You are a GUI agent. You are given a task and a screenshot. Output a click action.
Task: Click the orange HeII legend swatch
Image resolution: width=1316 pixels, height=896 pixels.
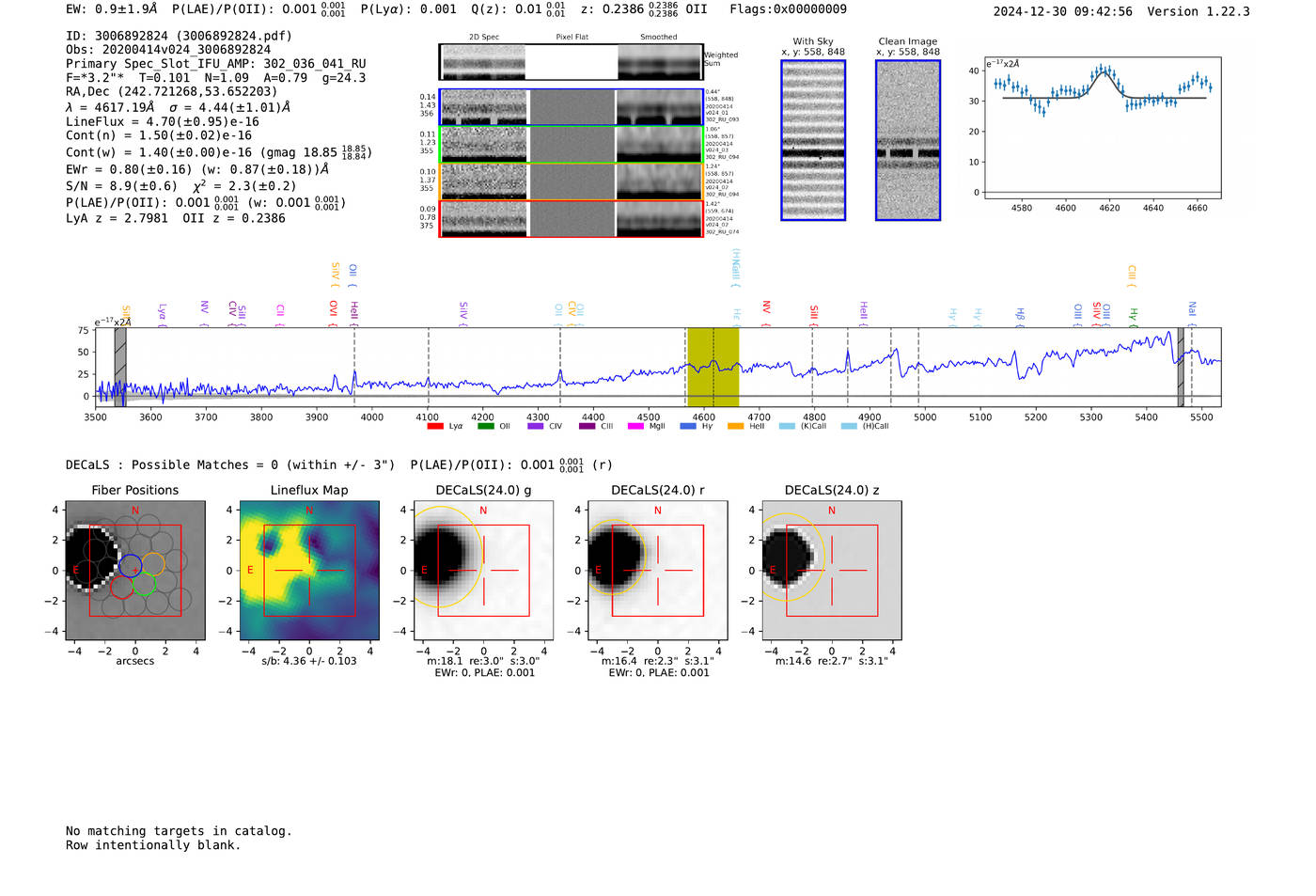point(735,426)
